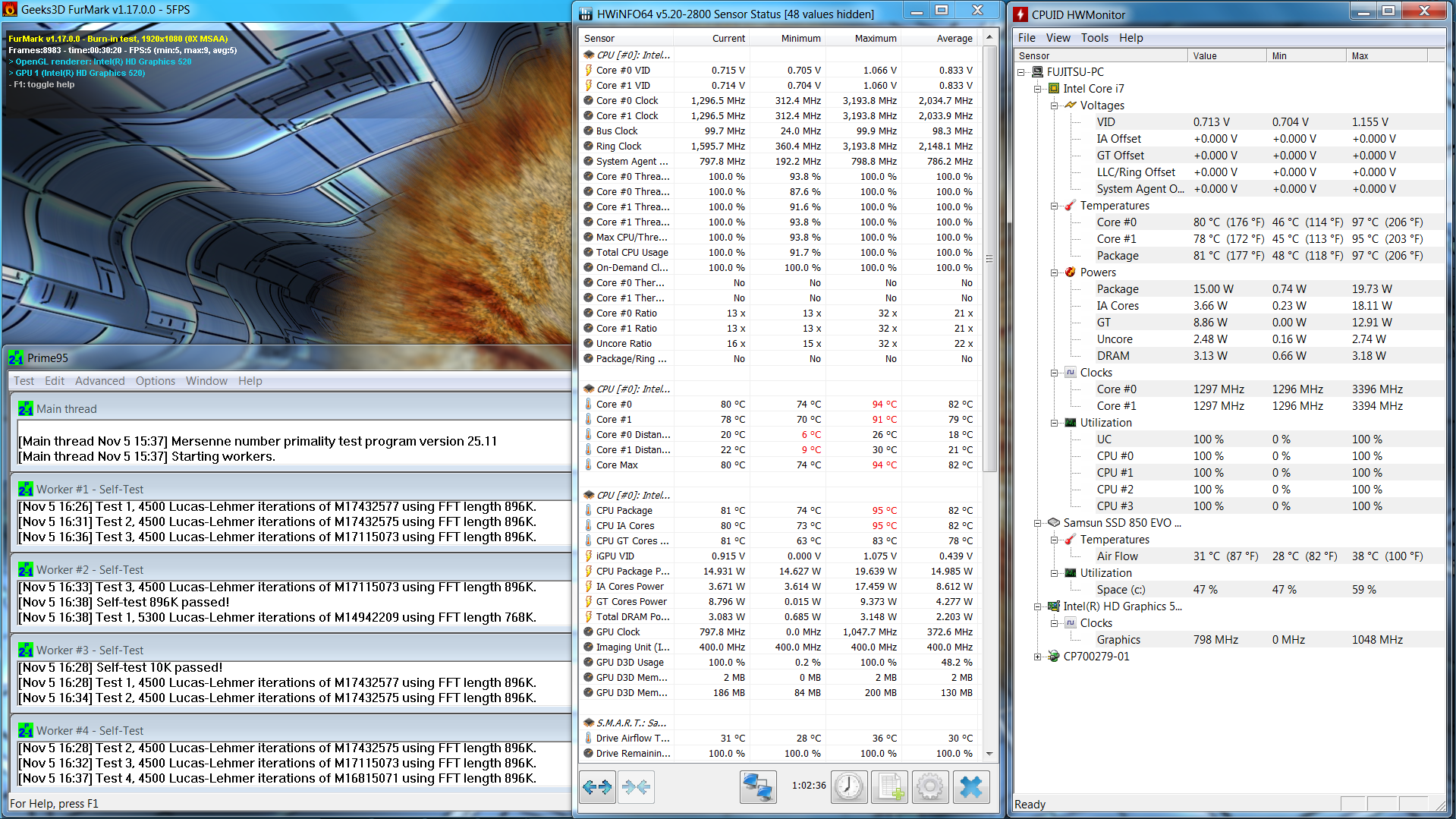The image size is (1456, 819).
Task: Click Worker #4 Self-Test window icon
Action: click(x=26, y=730)
